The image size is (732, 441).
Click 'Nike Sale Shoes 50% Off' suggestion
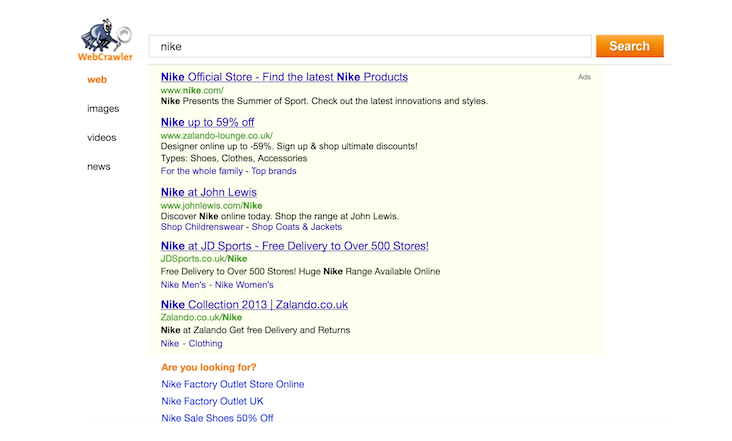(x=218, y=418)
